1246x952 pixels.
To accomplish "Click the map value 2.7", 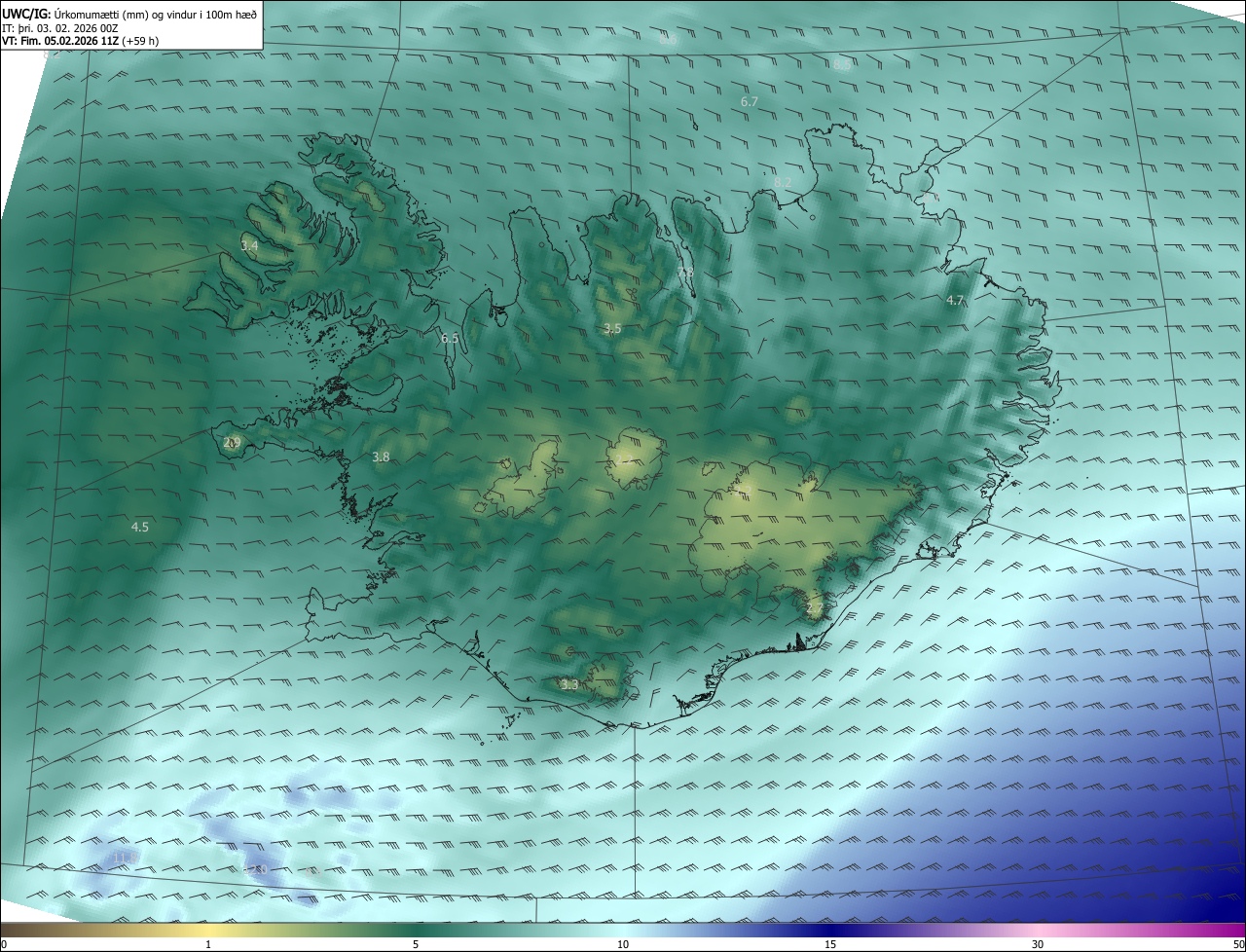I will 815,608.
